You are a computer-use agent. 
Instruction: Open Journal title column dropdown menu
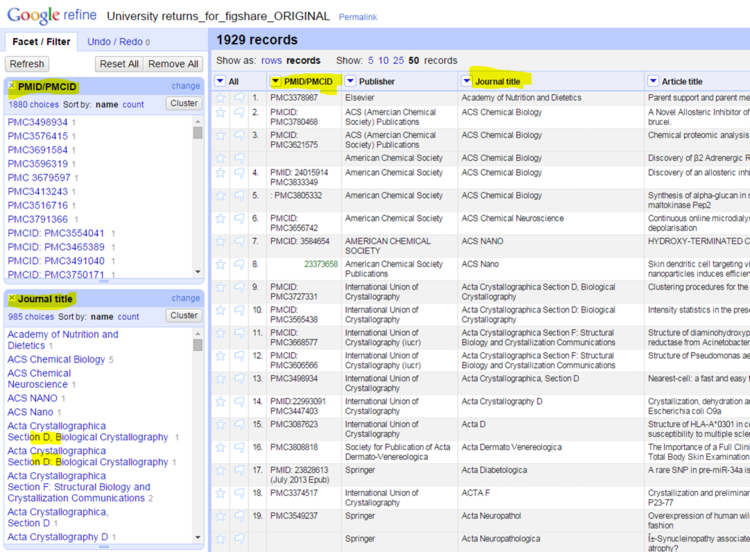click(x=467, y=81)
